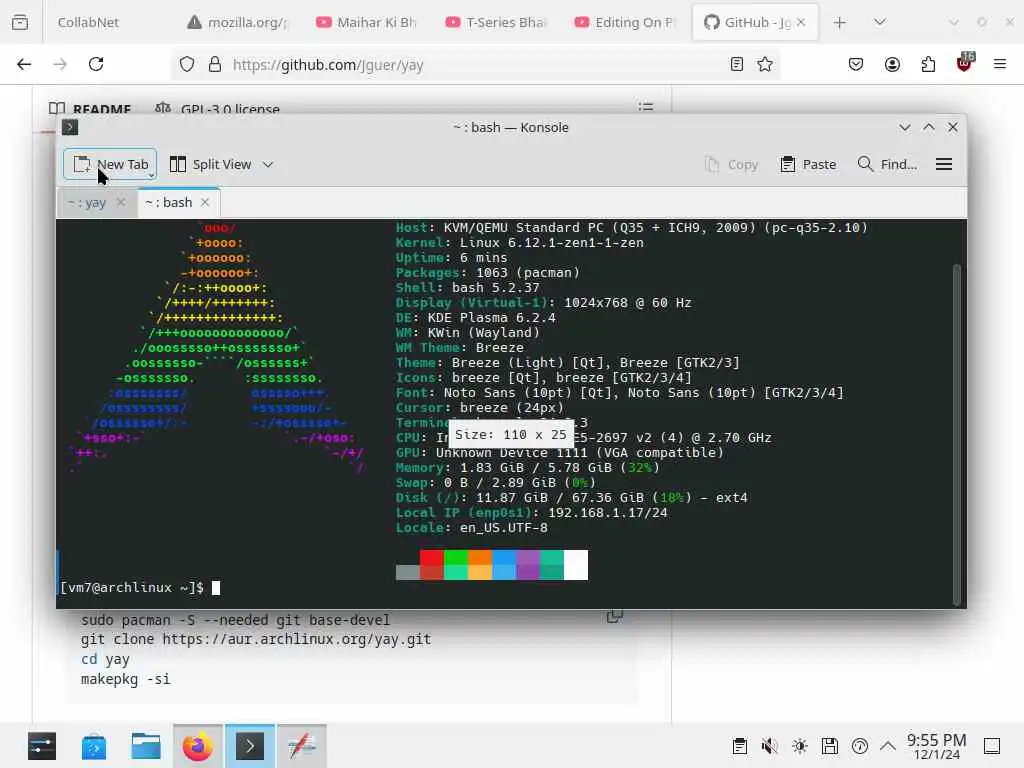Open the disks and devices tray icon
Screen dimensions: 1024x768
click(830, 746)
